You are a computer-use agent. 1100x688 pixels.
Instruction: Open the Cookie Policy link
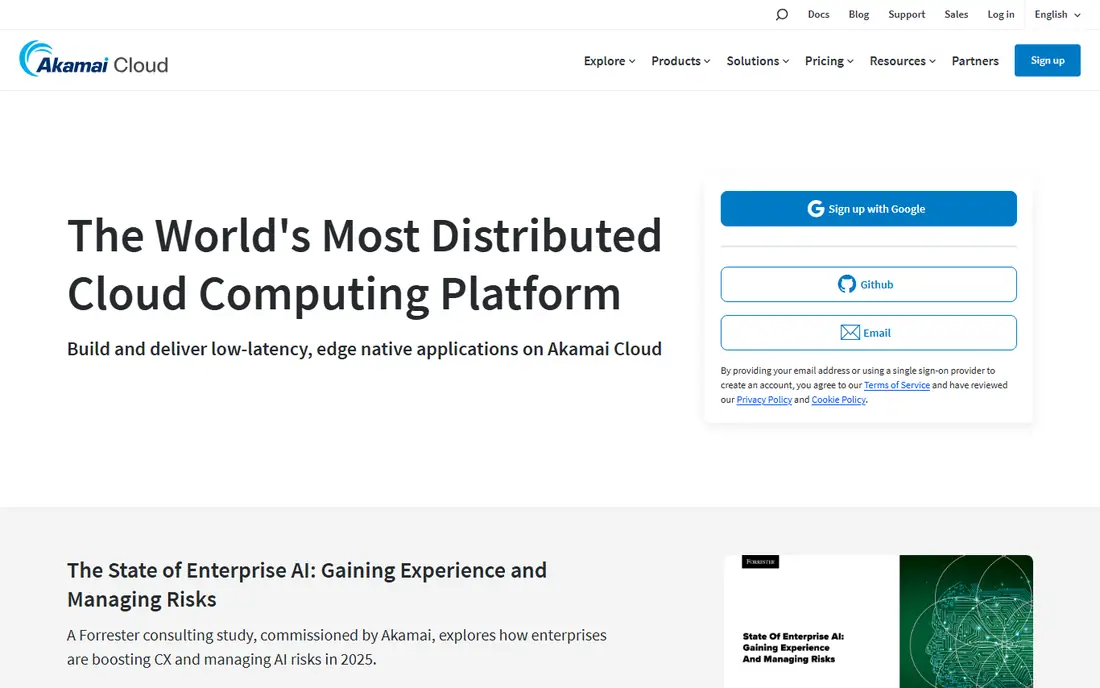click(x=838, y=400)
